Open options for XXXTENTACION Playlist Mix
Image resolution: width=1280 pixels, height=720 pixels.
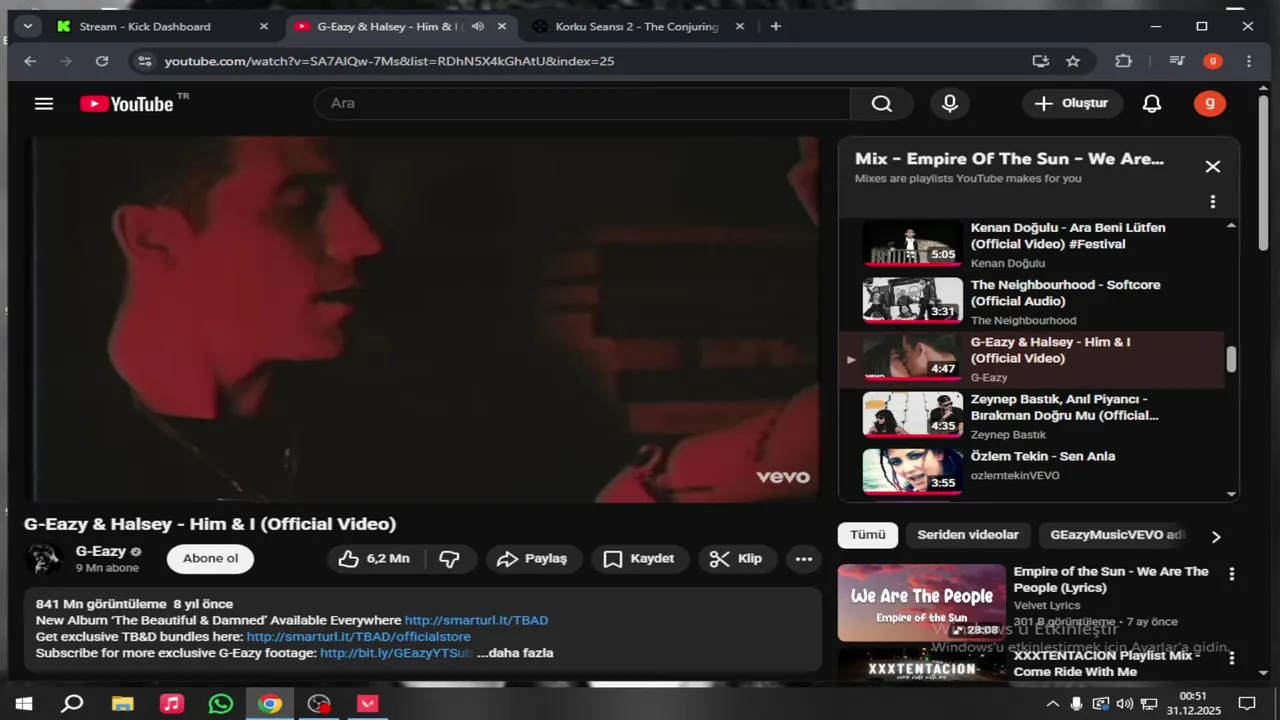click(x=1232, y=658)
